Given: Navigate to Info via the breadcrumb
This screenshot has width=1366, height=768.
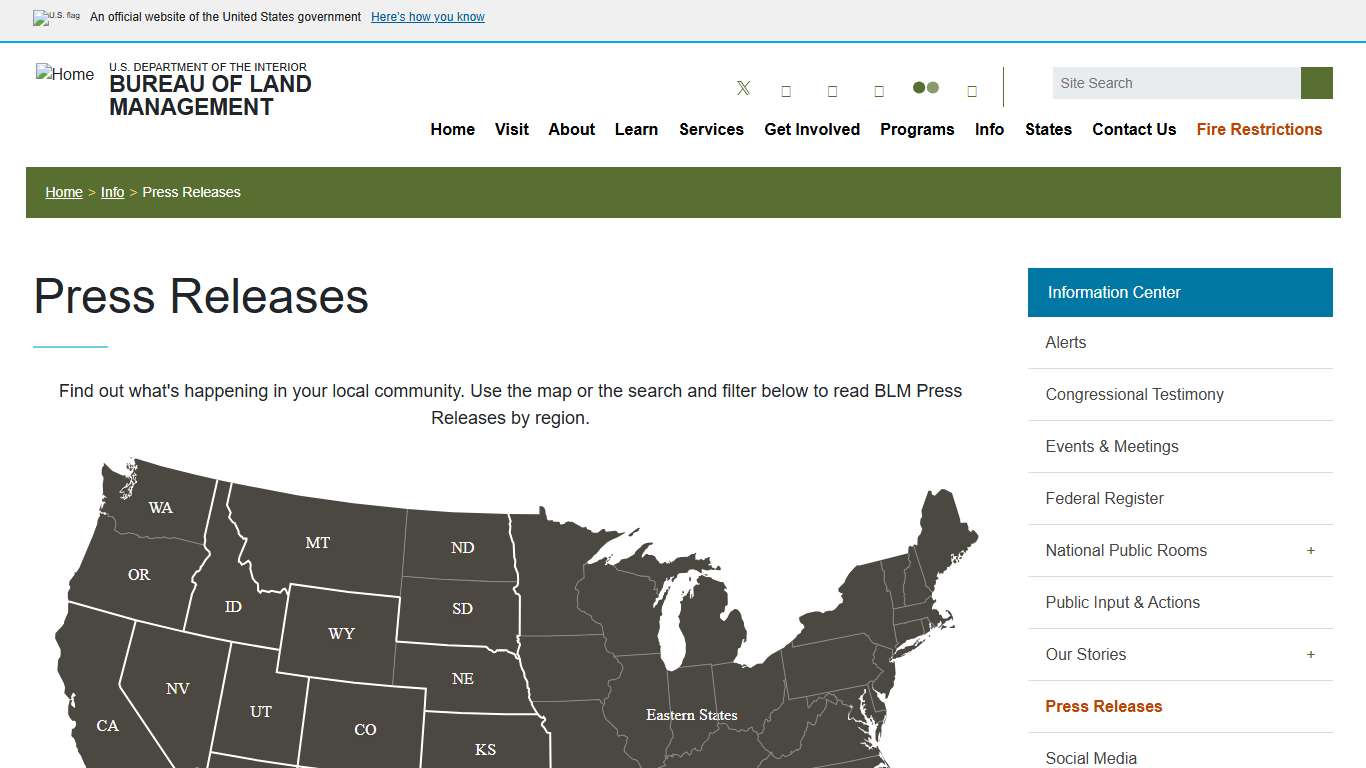Looking at the screenshot, I should coord(112,192).
